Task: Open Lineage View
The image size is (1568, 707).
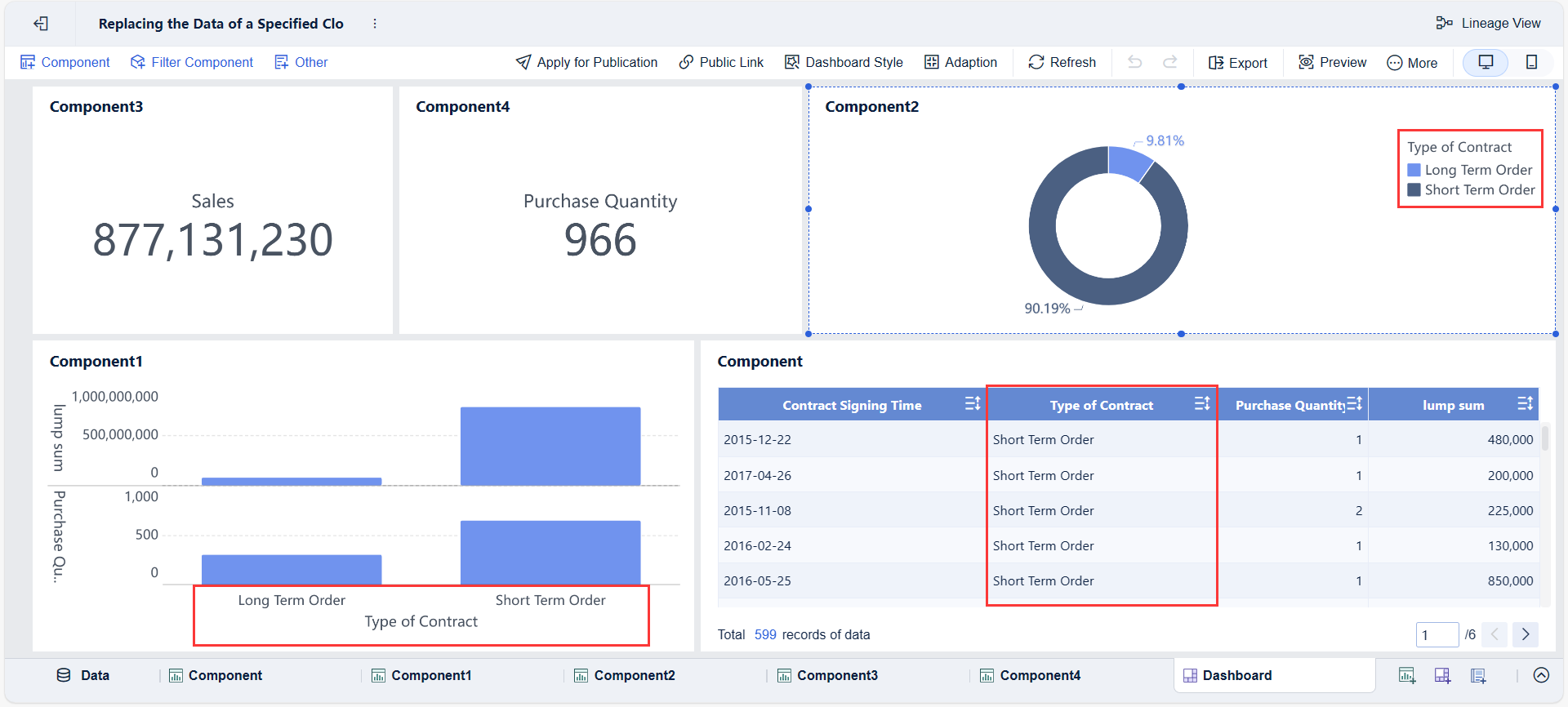Action: tap(1488, 23)
